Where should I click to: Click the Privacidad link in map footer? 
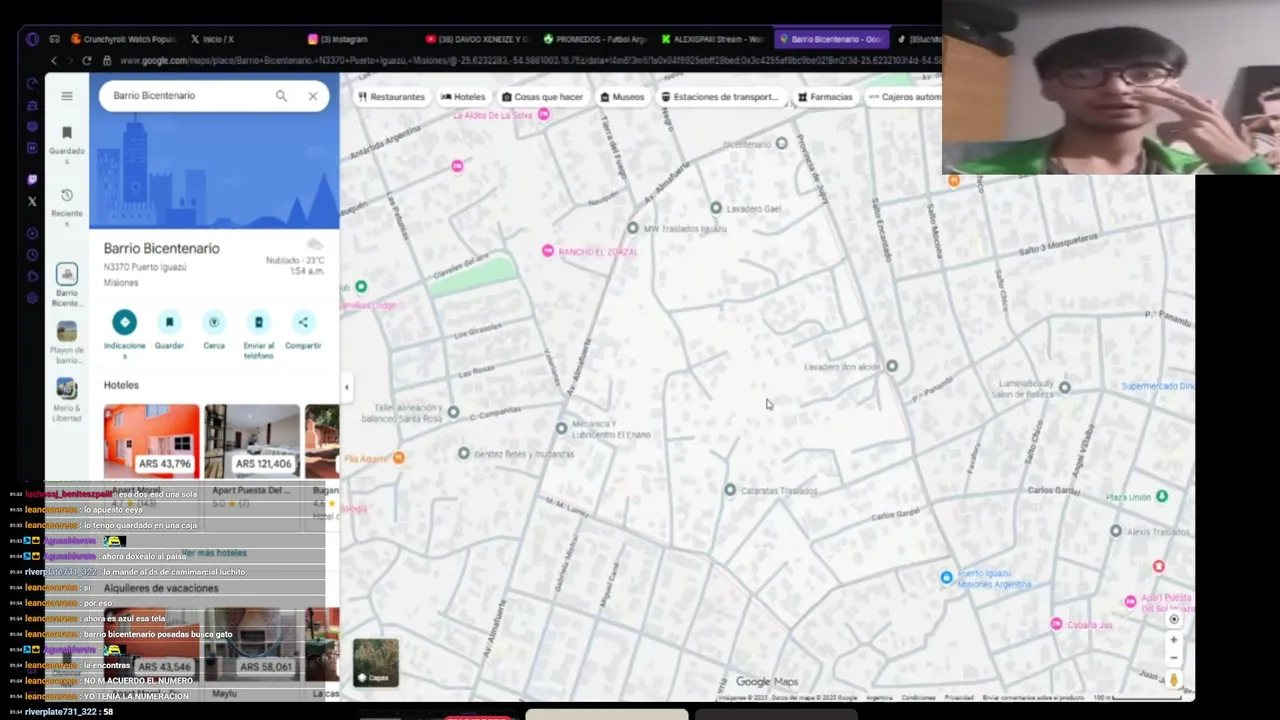tap(959, 697)
